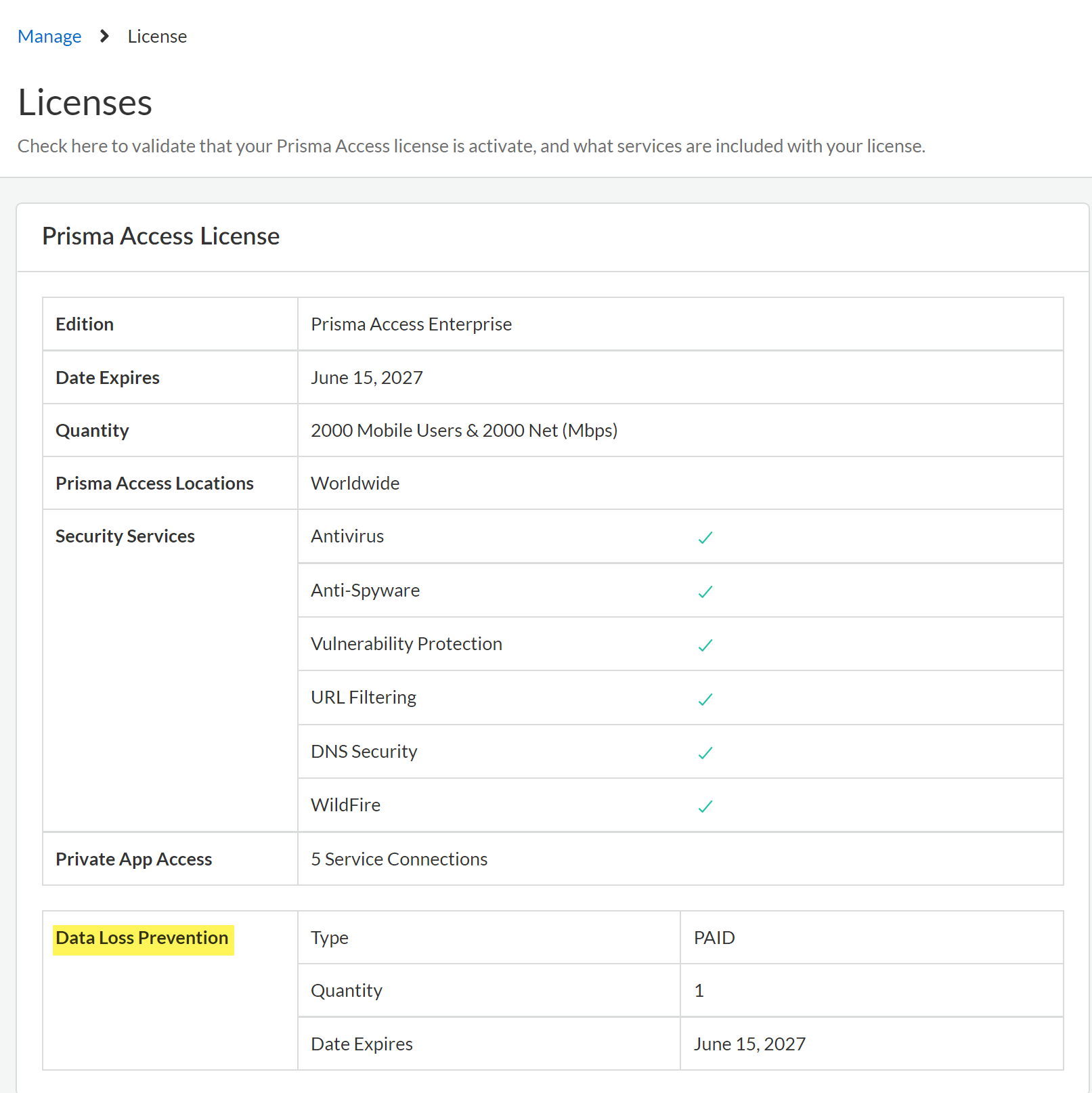Click the Manage breadcrumb link
The image size is (1092, 1093).
[x=49, y=37]
